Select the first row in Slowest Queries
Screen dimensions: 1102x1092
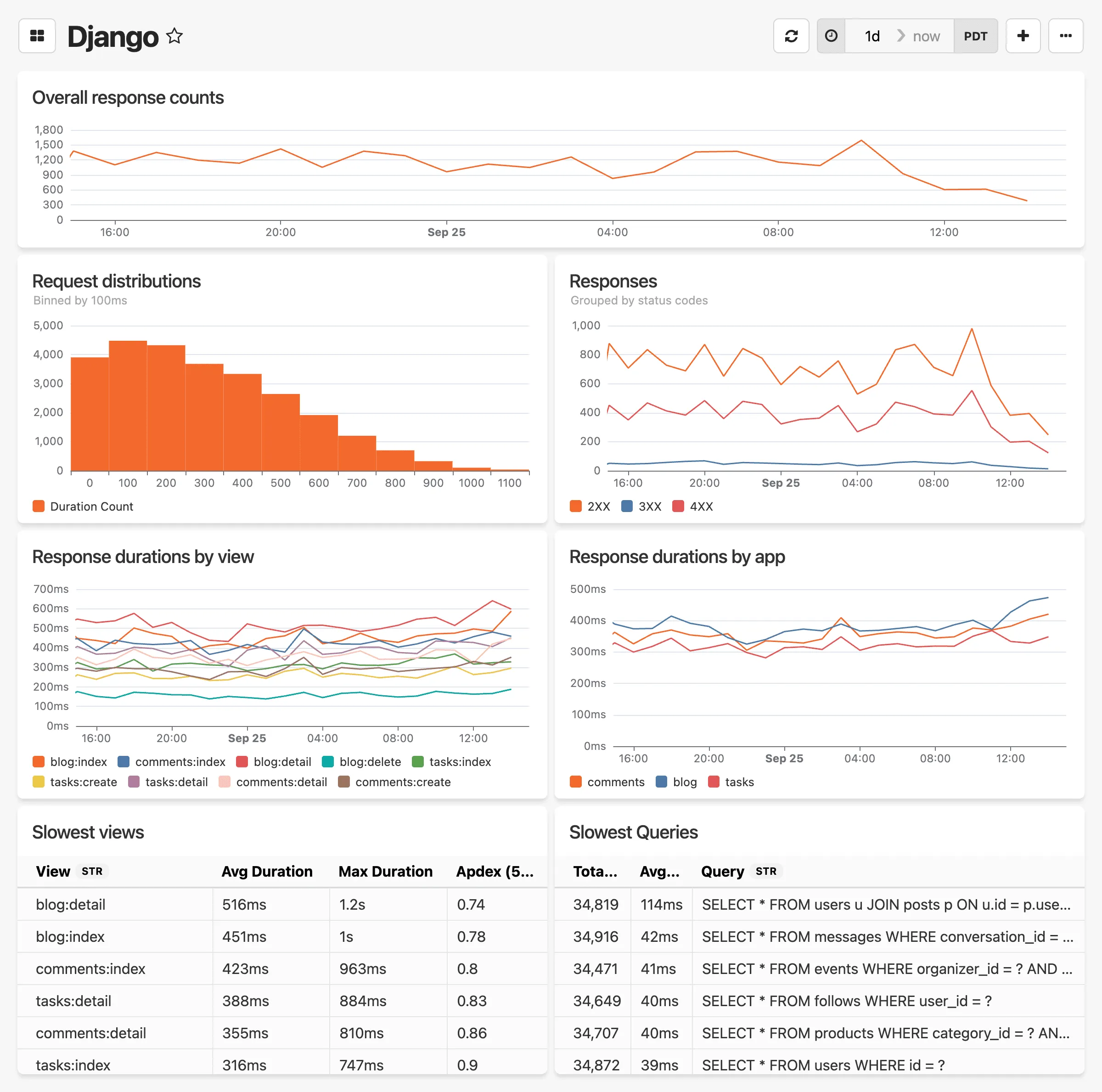point(821,904)
